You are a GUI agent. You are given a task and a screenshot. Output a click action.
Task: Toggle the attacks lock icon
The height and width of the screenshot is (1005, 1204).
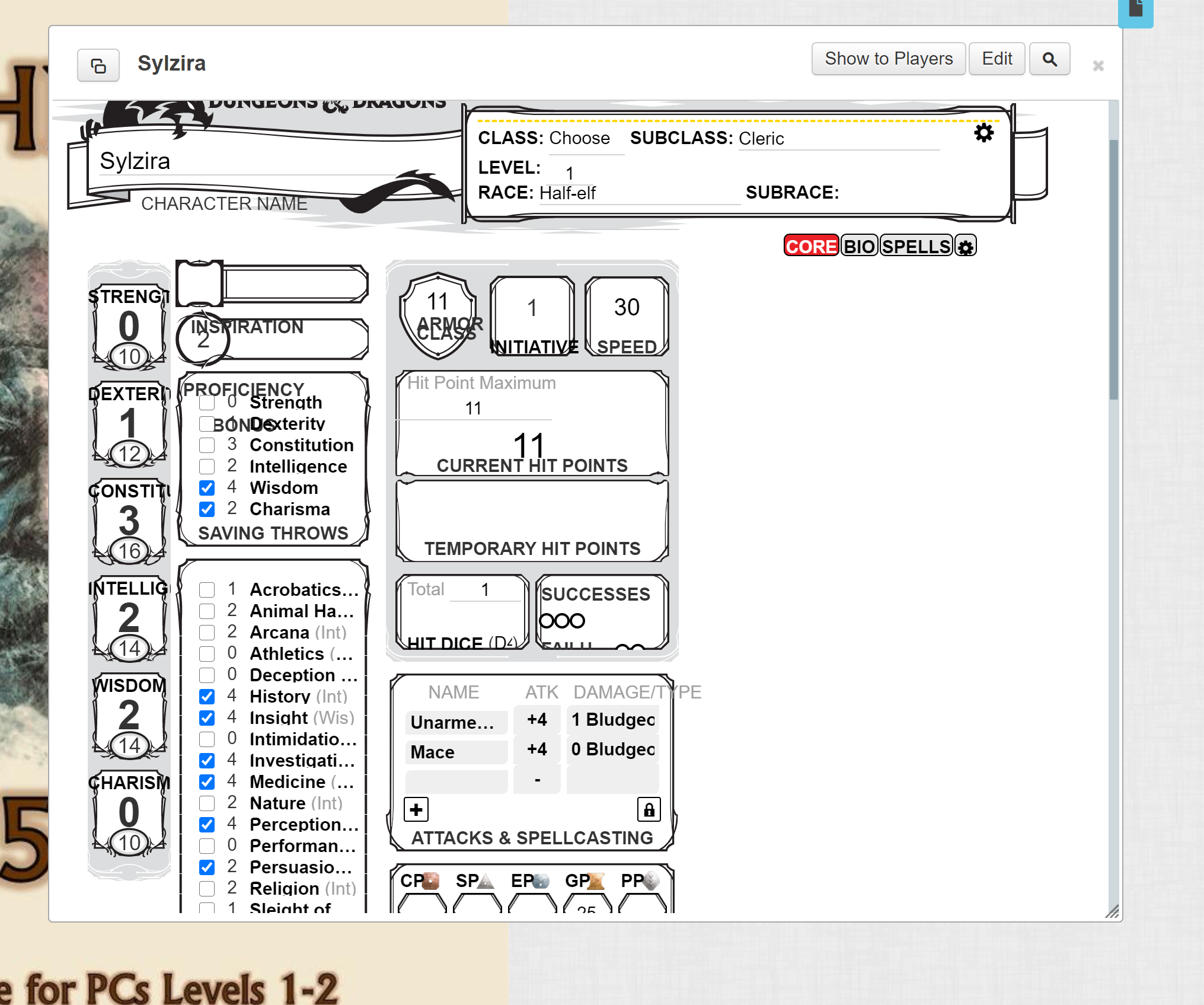coord(649,809)
